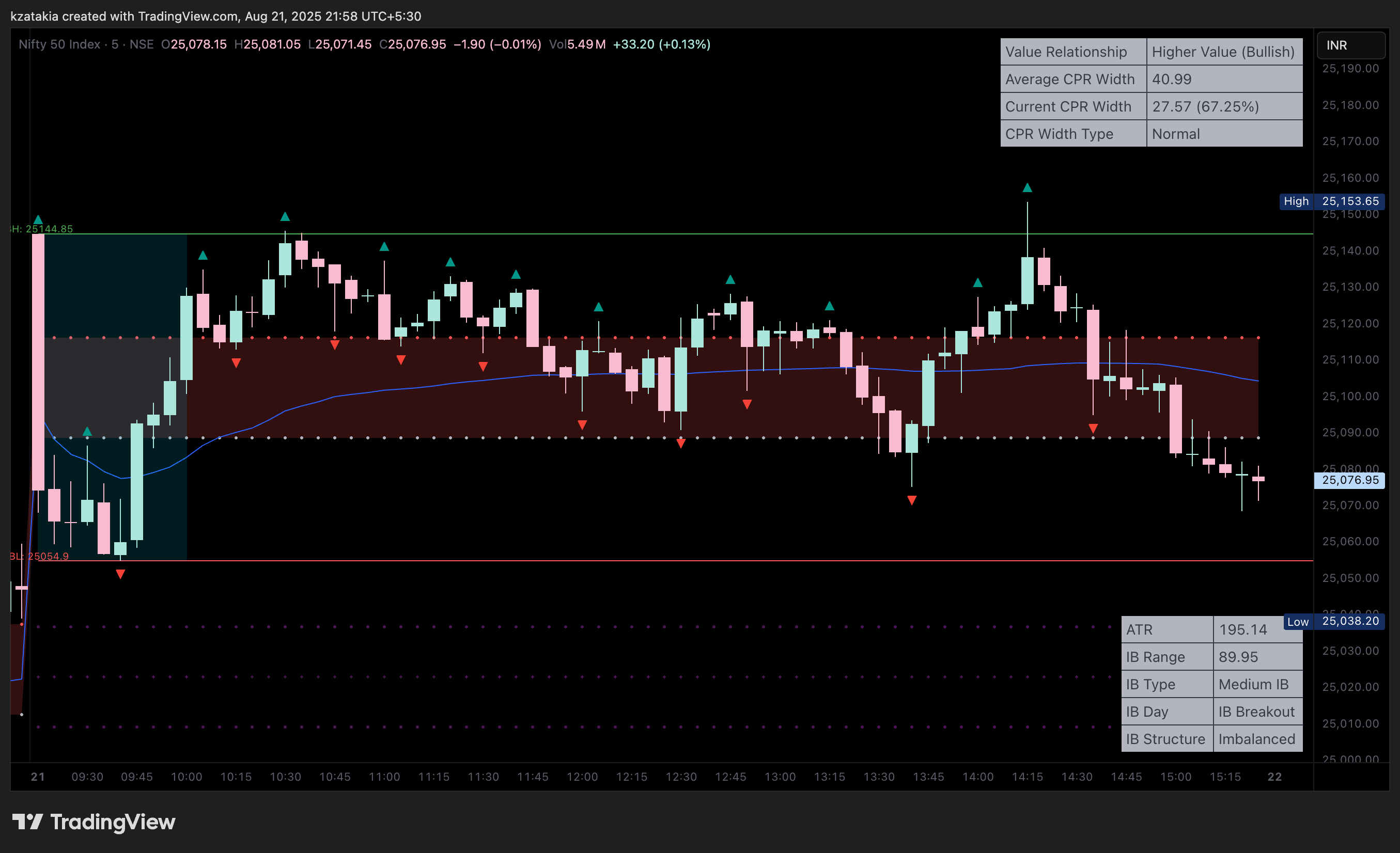
Task: Click the red down-triangle marker below 13:40 low
Action: [912, 500]
